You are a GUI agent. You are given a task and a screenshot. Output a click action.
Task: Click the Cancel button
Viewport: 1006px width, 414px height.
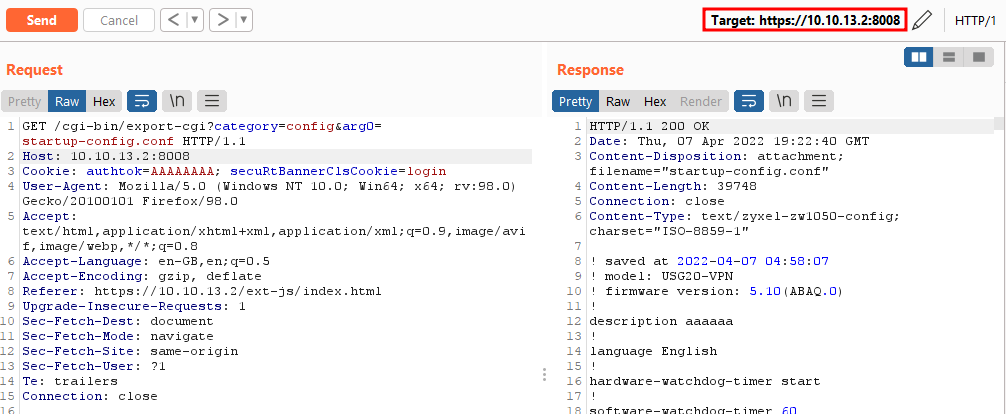[119, 20]
